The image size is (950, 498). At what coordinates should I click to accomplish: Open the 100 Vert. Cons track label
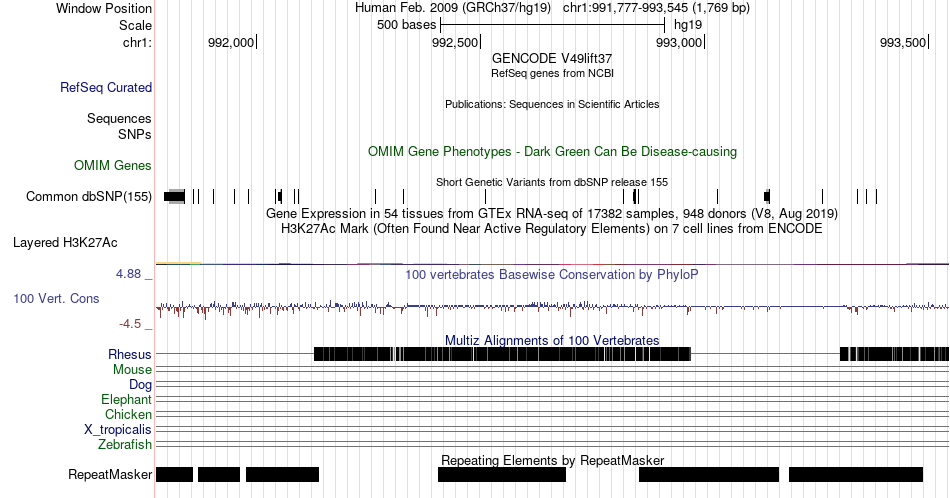pos(56,298)
